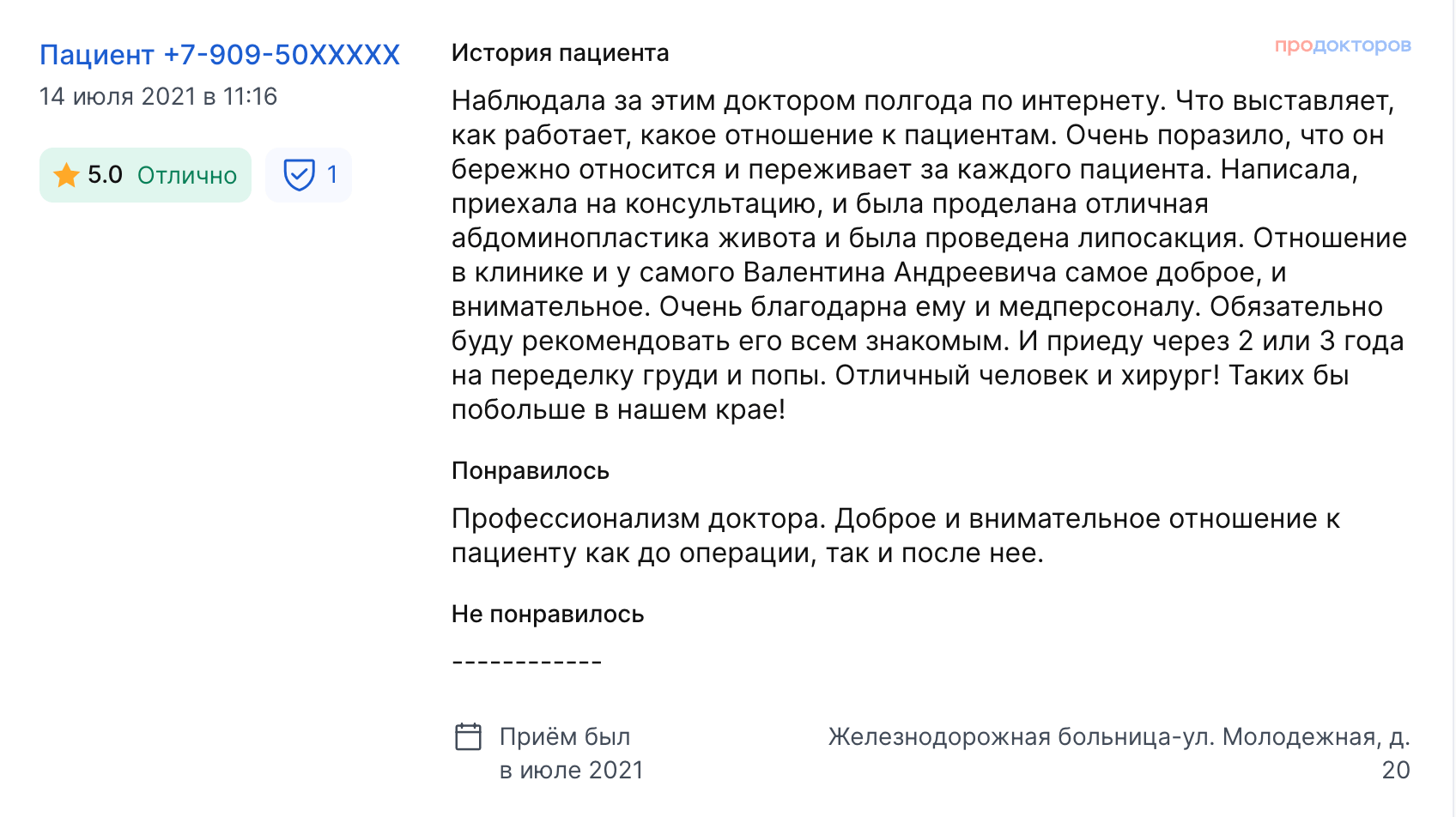The height and width of the screenshot is (817, 1456).
Task: Open patient +7-909-50XXXXX profile link
Action: 220,55
